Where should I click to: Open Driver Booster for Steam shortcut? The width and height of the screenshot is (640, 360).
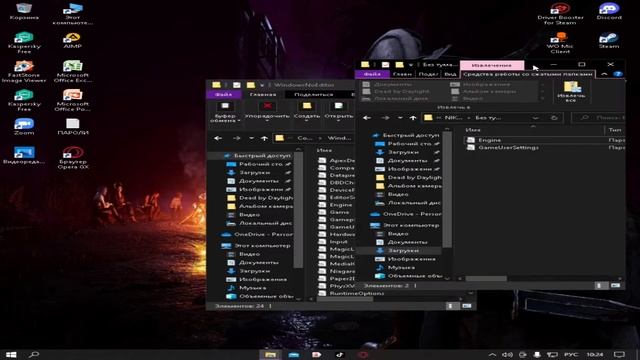click(x=560, y=13)
